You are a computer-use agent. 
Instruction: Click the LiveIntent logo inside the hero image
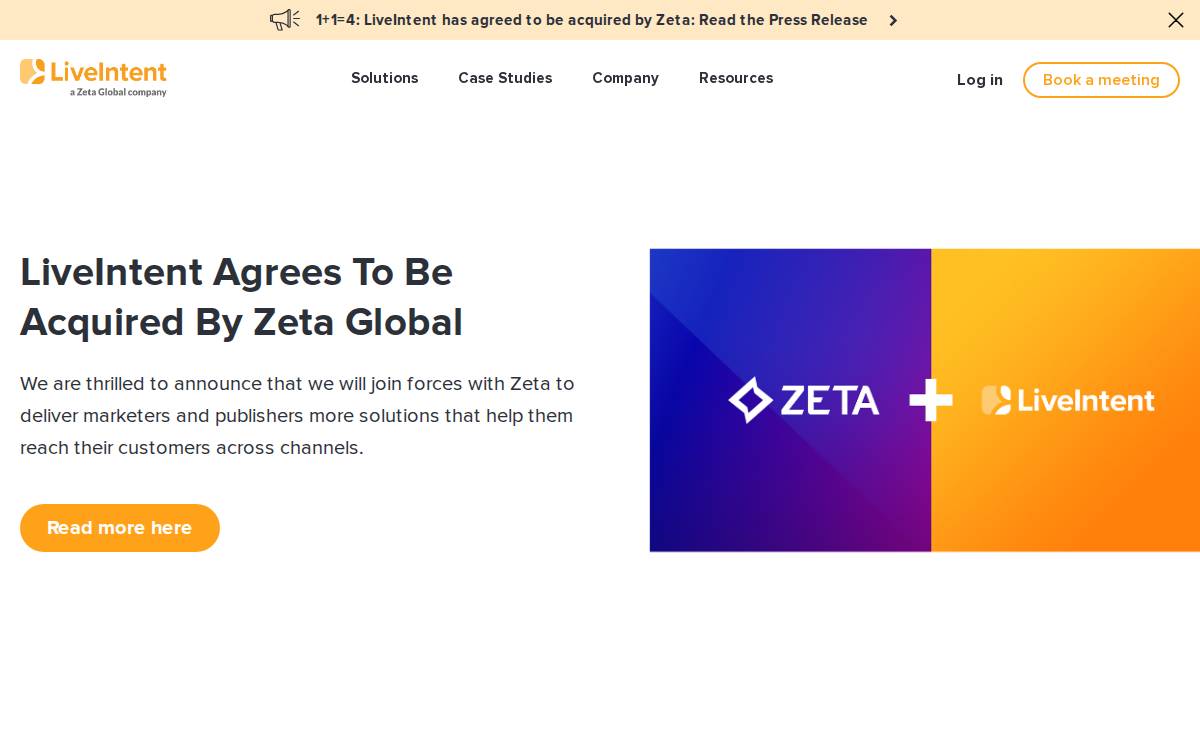click(1068, 400)
